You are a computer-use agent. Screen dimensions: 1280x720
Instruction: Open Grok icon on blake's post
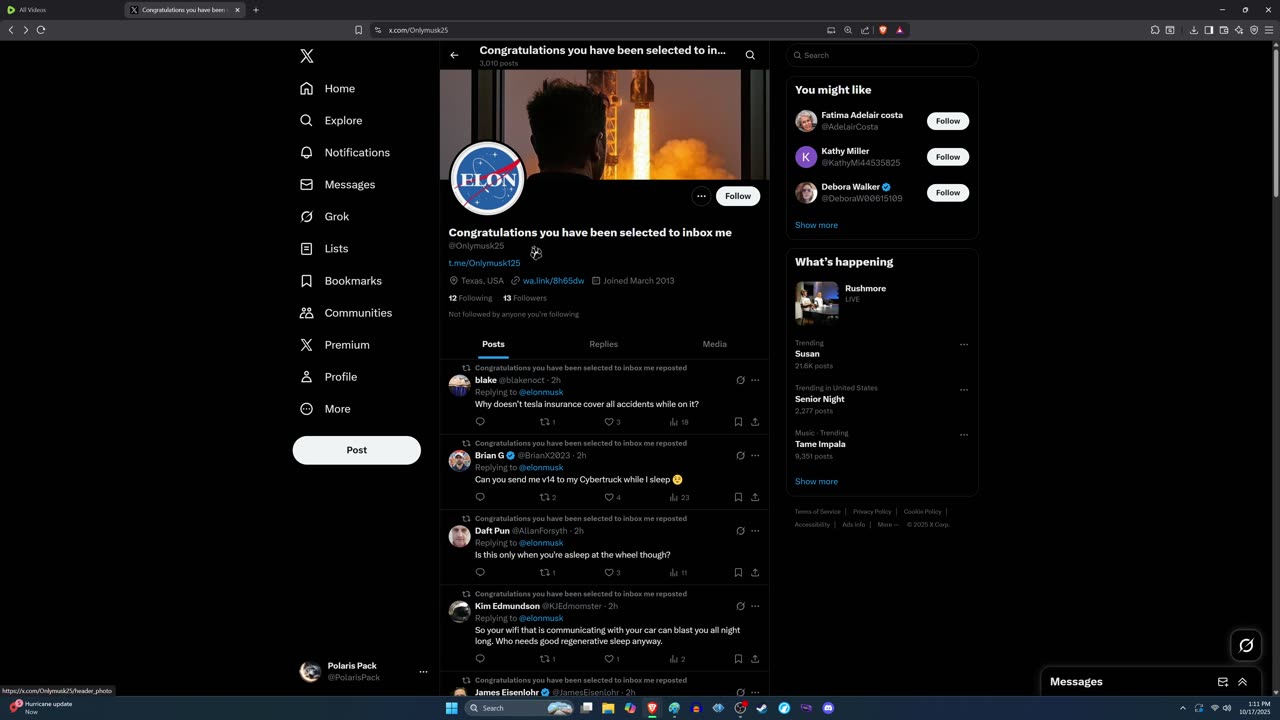click(x=740, y=380)
